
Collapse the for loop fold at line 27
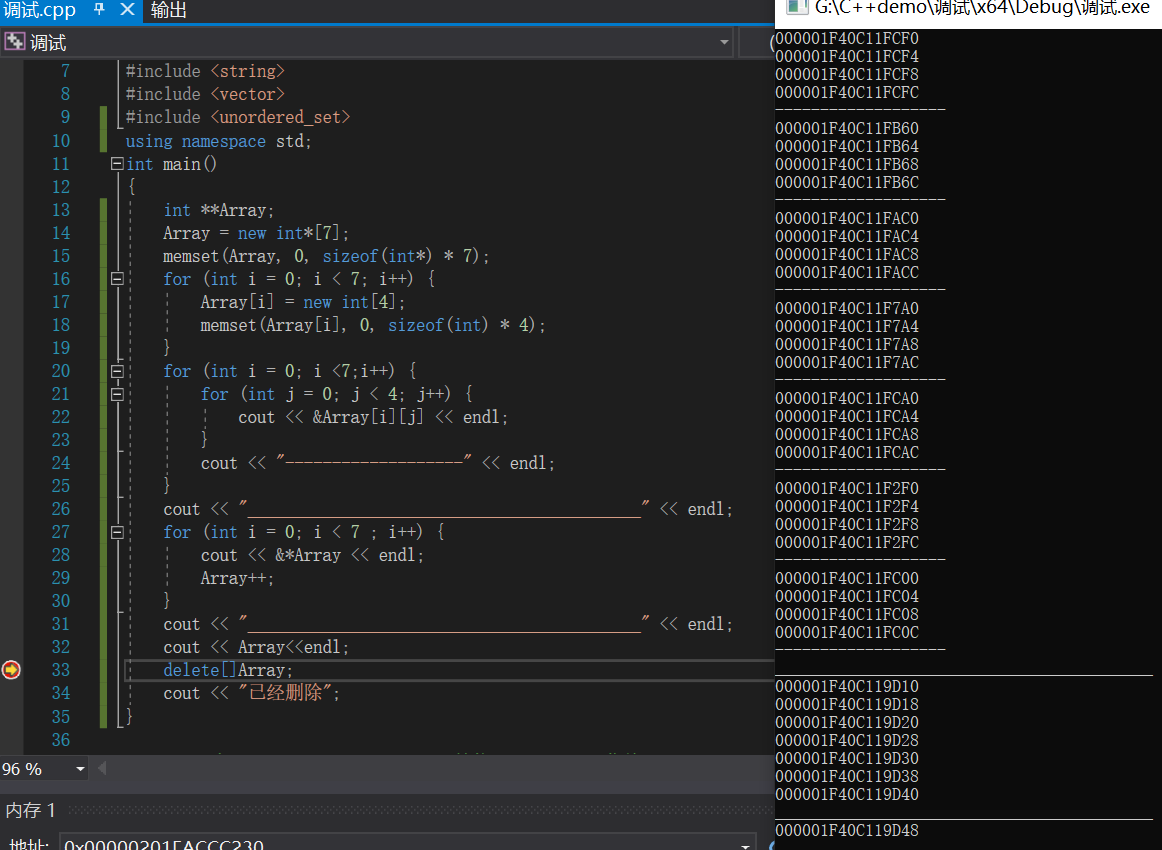pyautogui.click(x=116, y=531)
